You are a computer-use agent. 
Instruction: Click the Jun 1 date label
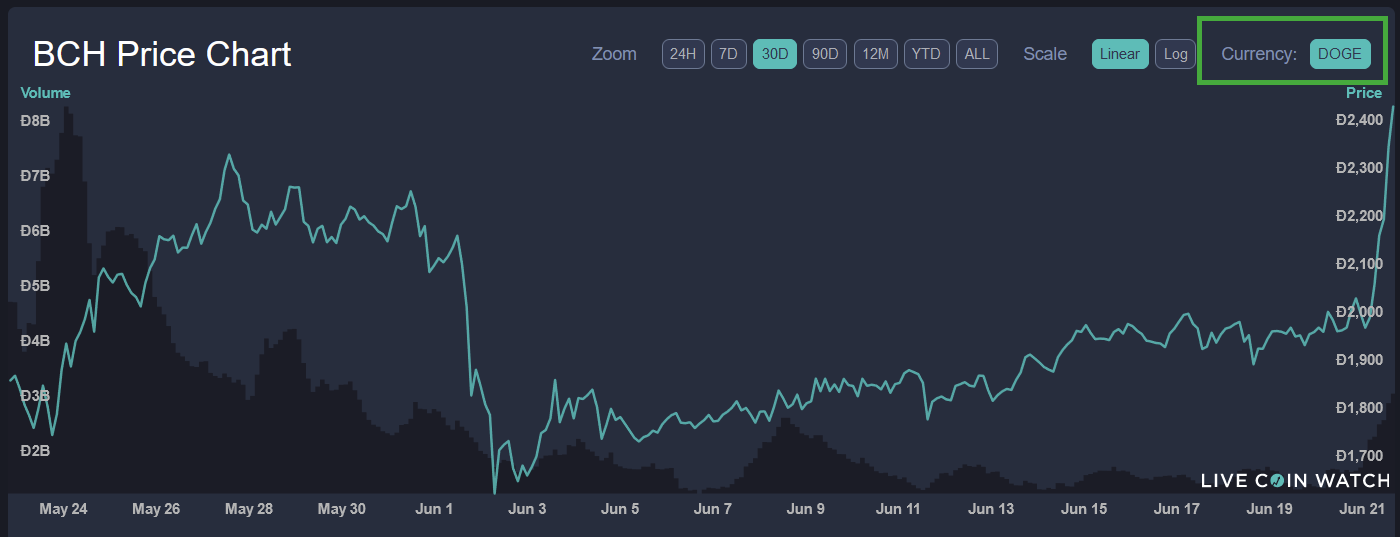pyautogui.click(x=434, y=509)
